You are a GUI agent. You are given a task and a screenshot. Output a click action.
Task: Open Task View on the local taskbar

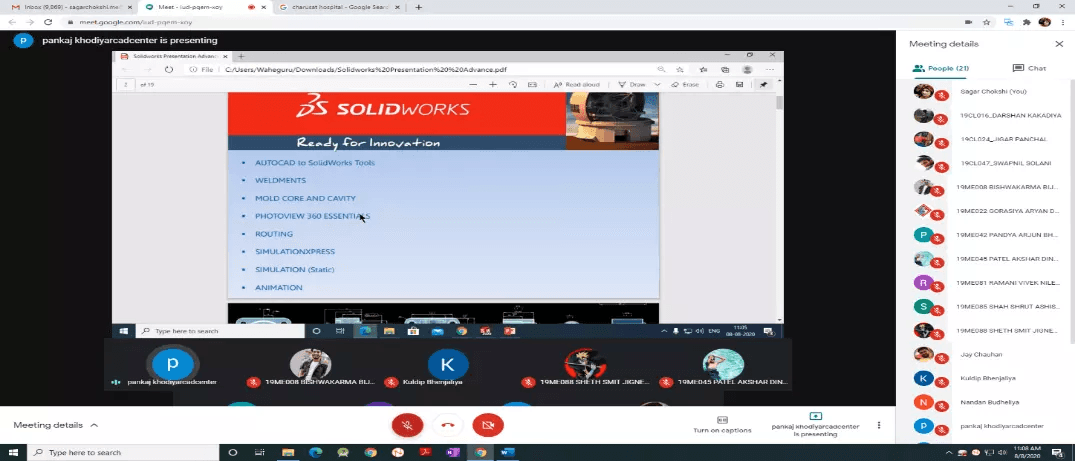[260, 453]
